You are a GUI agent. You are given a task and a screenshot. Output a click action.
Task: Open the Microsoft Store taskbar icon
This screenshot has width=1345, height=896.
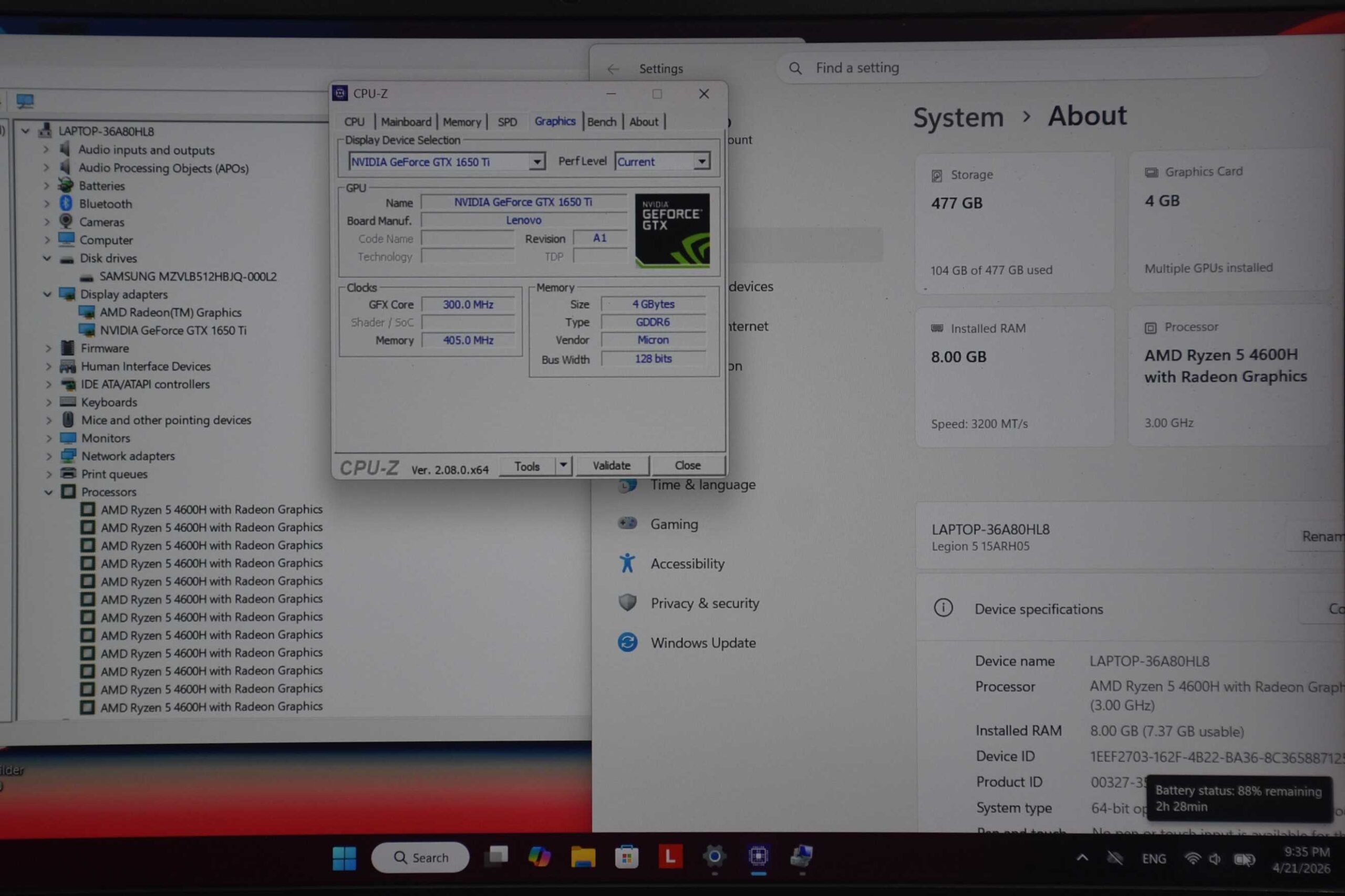point(626,857)
